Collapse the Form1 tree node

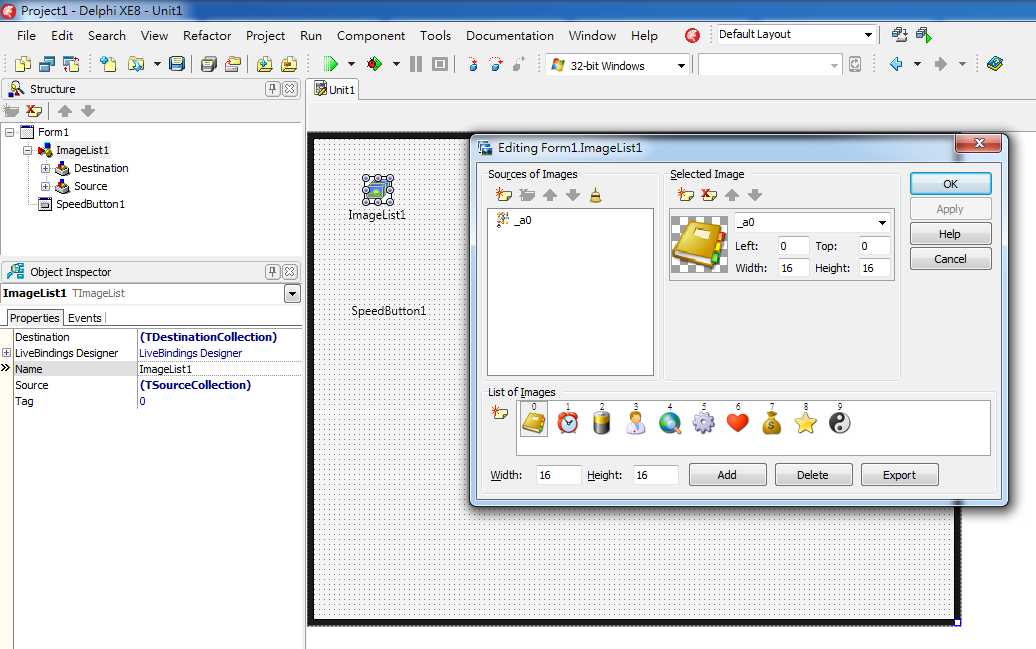10,132
